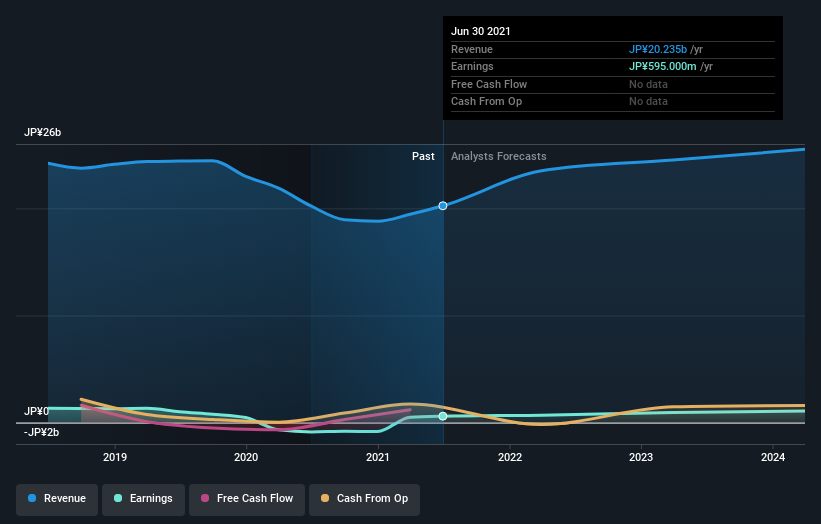821x524 pixels.
Task: Click the JP¥26b y-axis label
Action: pos(42,132)
